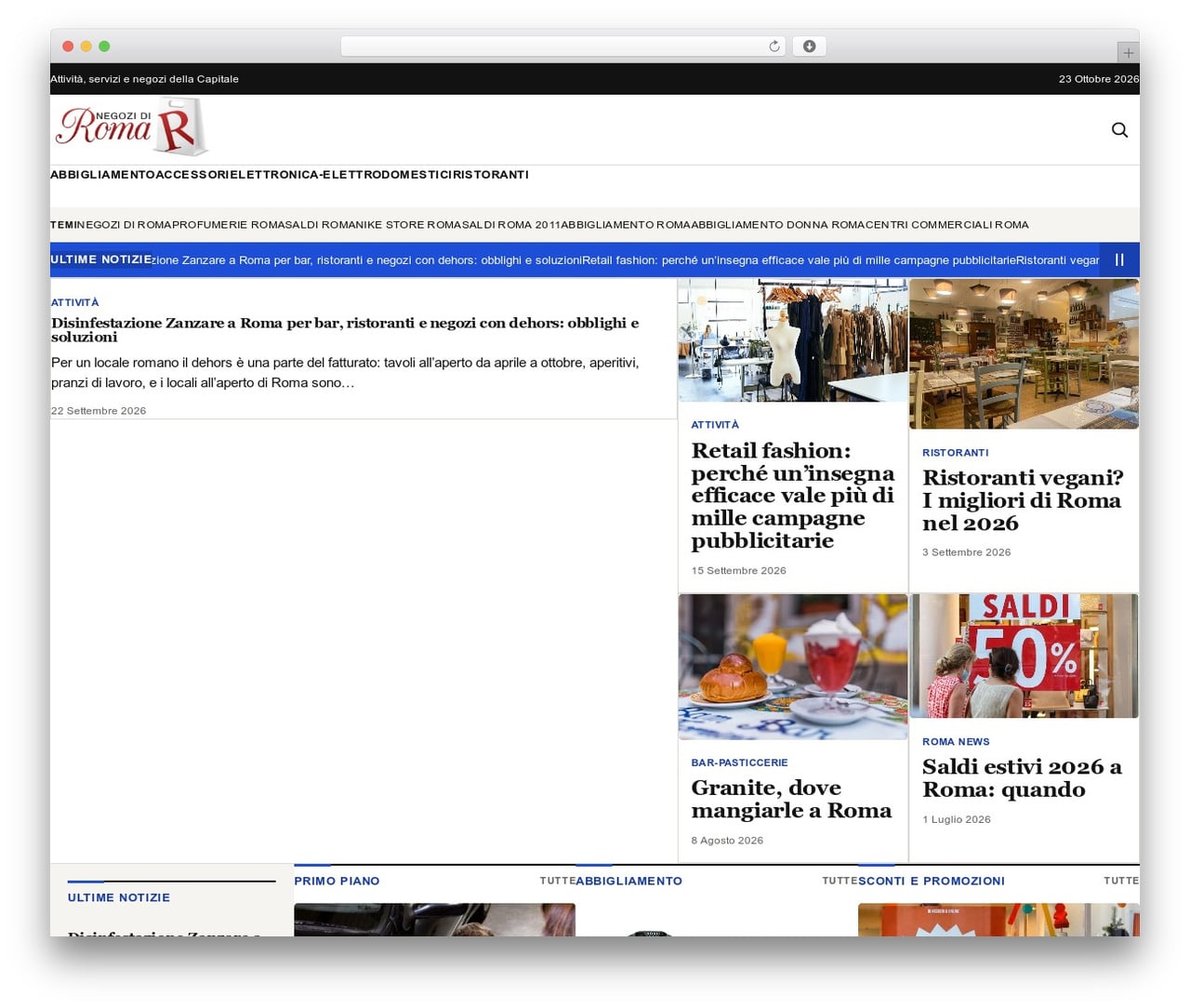Viewport: 1190px width, 1008px height.
Task: Open the Sconti e Promozioni section heading
Action: pos(932,881)
